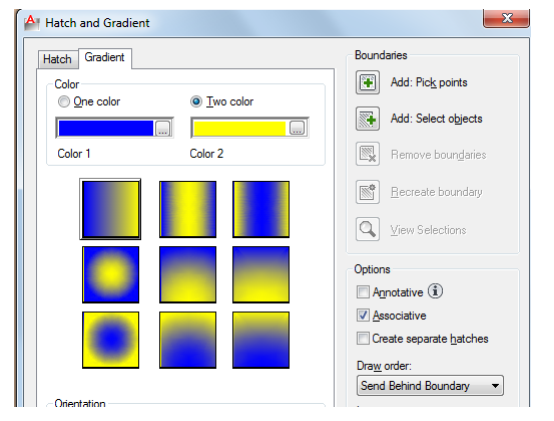Click the blue Color 1 swatch
This screenshot has height=421, width=554.
click(106, 128)
